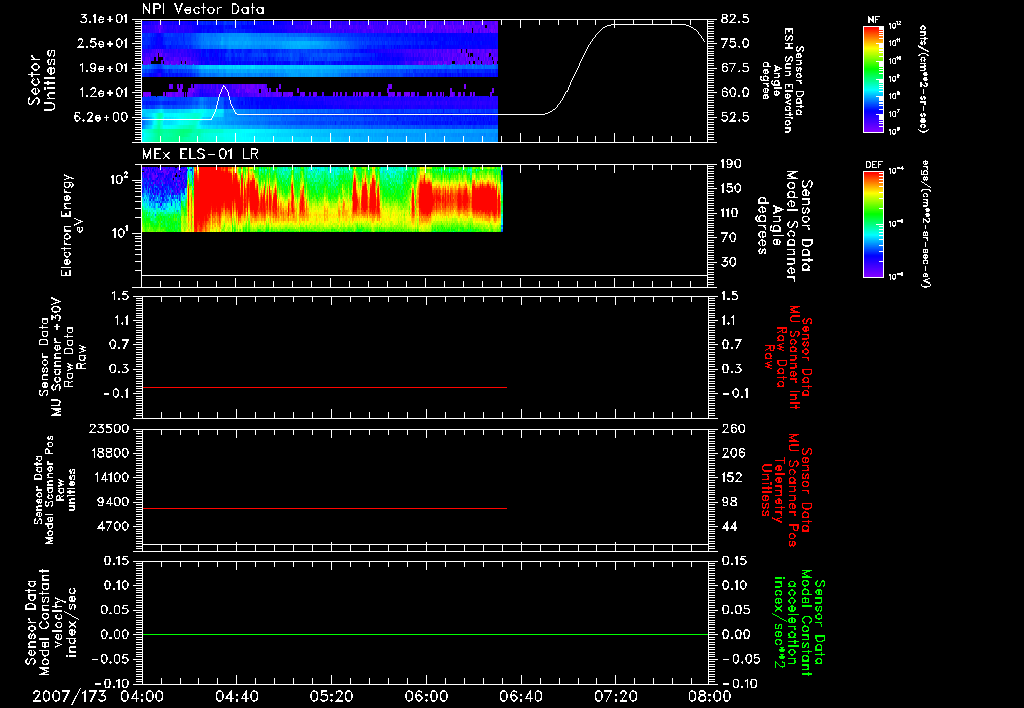Image resolution: width=1024 pixels, height=708 pixels.
Task: Click the red 'MU Scanner Init Raw Data' label
Action: coord(789,357)
